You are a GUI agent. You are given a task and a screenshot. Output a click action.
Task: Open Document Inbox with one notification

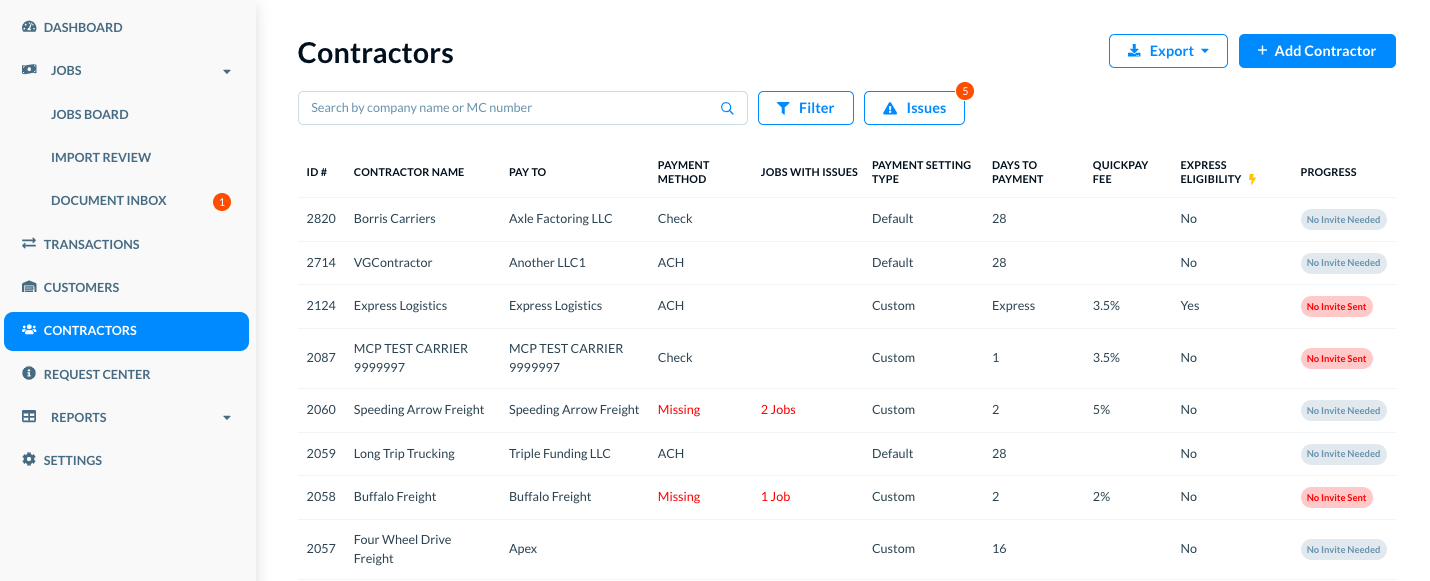109,201
